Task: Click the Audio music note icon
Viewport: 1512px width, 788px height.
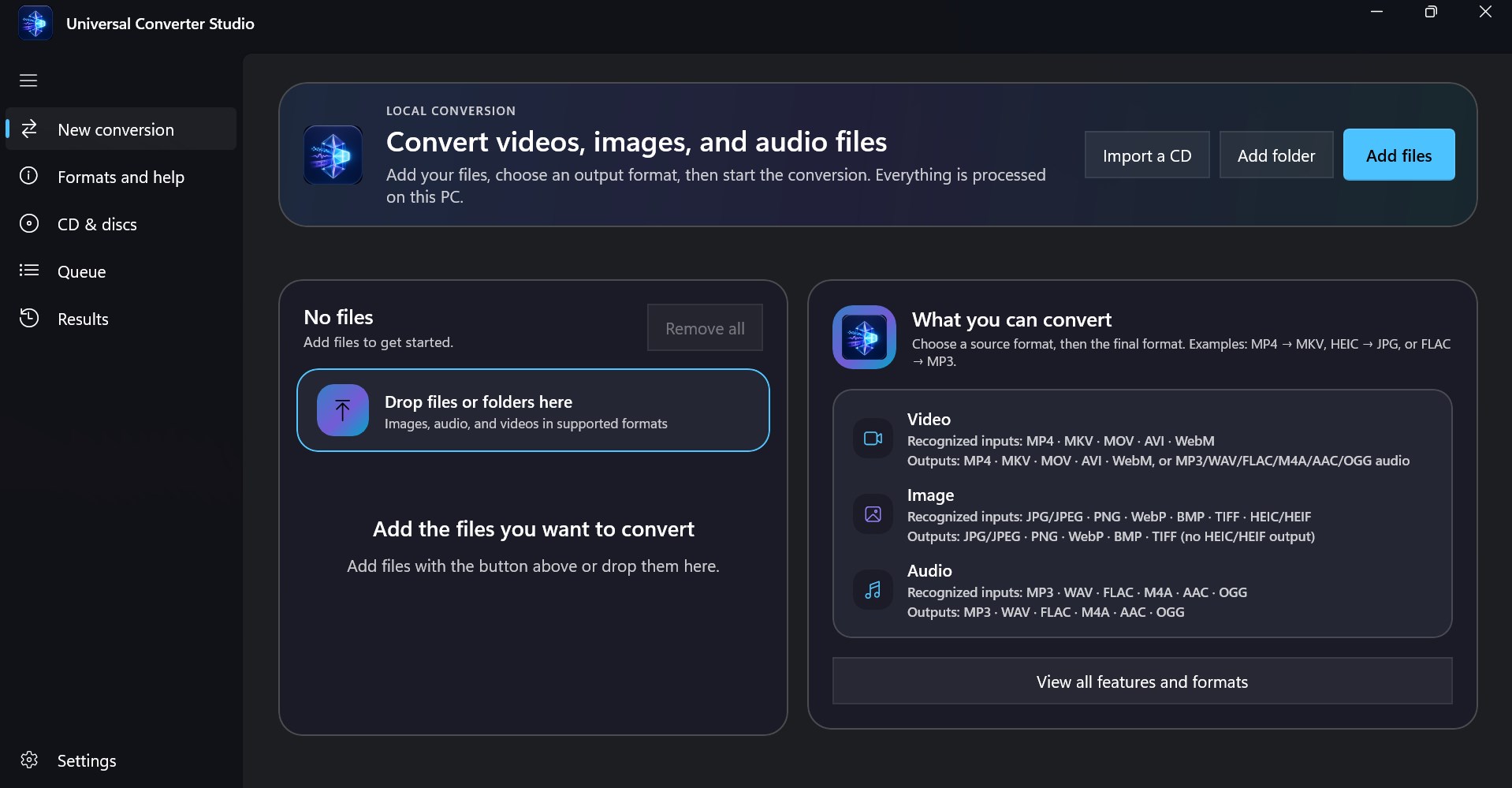Action: [x=873, y=590]
